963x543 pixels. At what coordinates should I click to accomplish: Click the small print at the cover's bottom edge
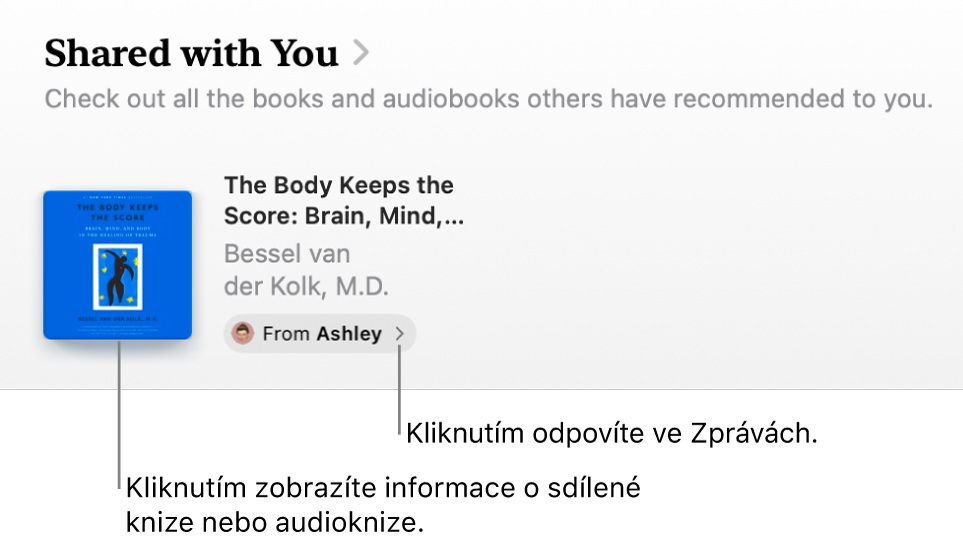pyautogui.click(x=117, y=329)
